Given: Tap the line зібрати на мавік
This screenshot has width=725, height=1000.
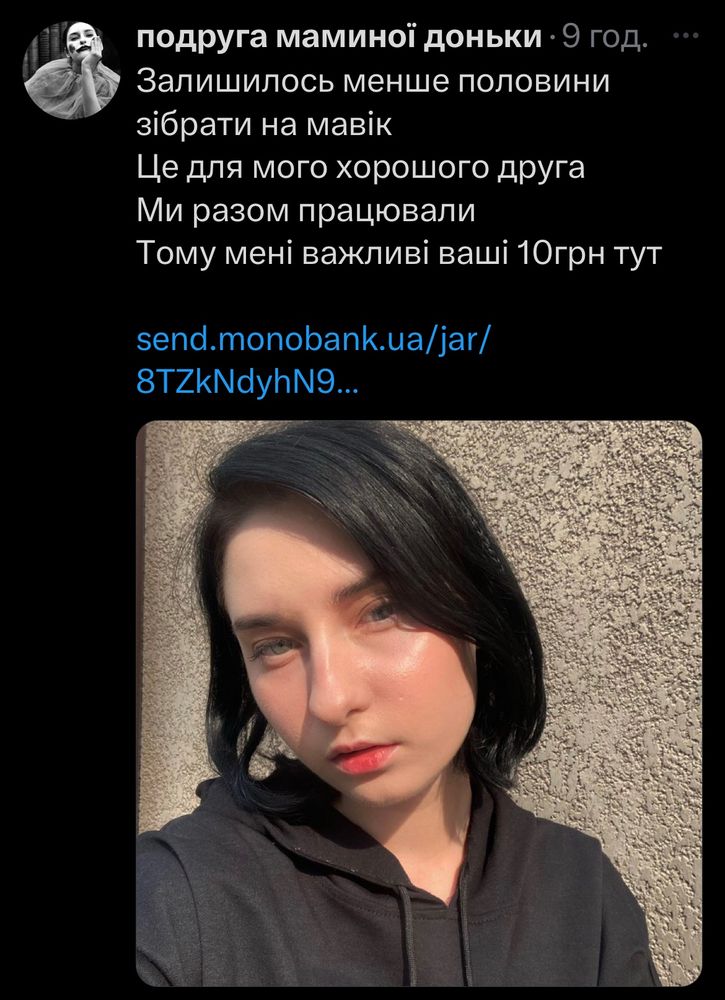Looking at the screenshot, I should [x=264, y=126].
